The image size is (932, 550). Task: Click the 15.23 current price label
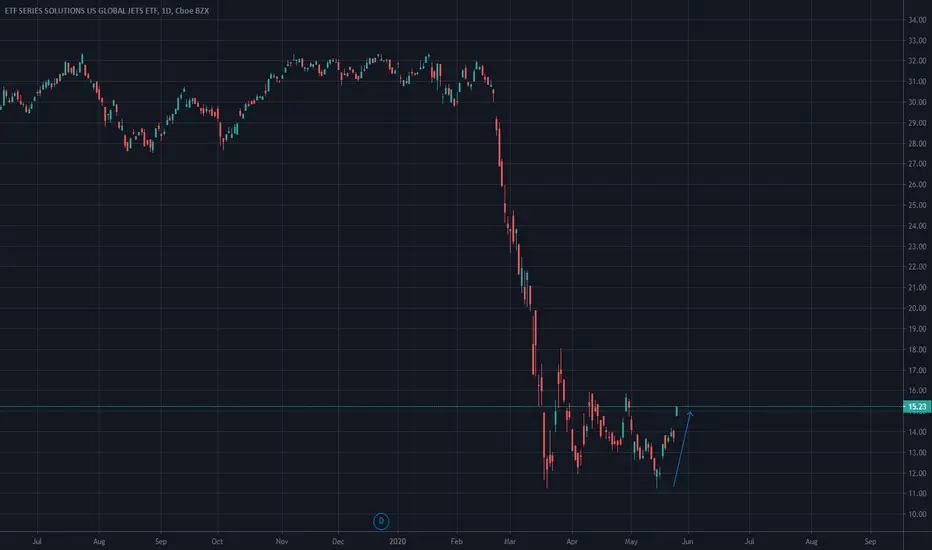(917, 407)
